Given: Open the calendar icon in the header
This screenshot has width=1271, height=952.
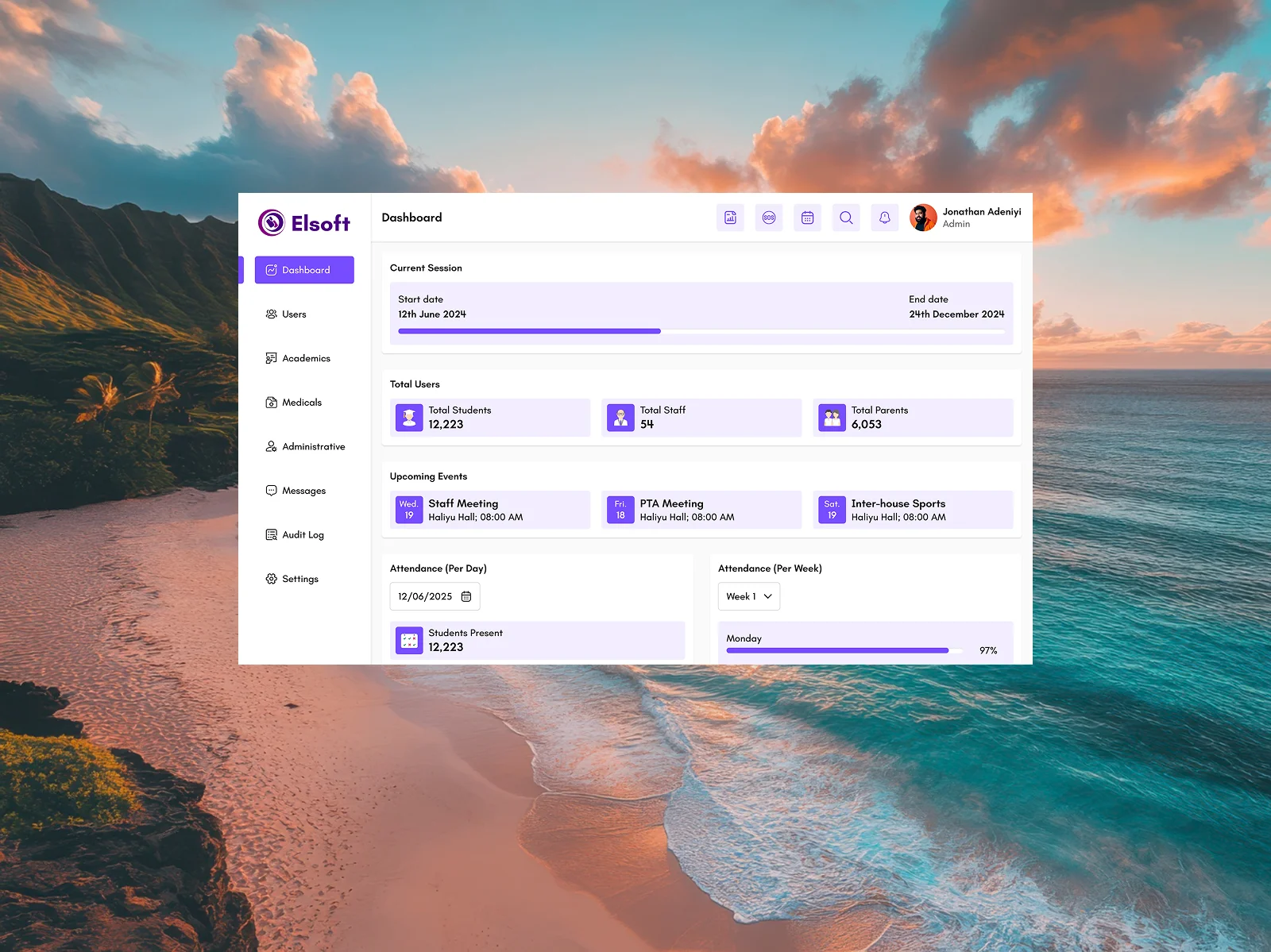Looking at the screenshot, I should pos(807,218).
